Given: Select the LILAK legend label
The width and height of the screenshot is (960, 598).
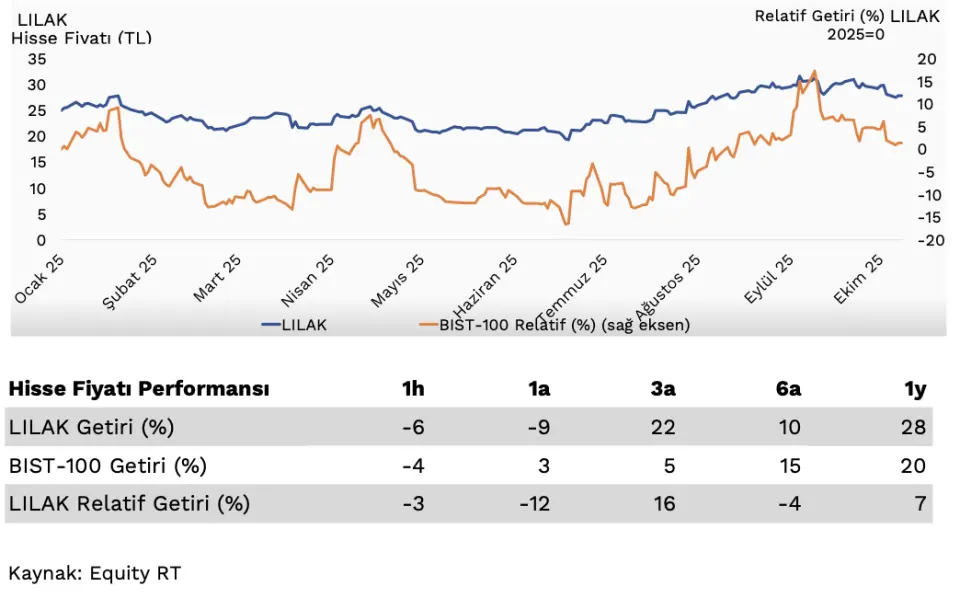Looking at the screenshot, I should click(305, 325).
